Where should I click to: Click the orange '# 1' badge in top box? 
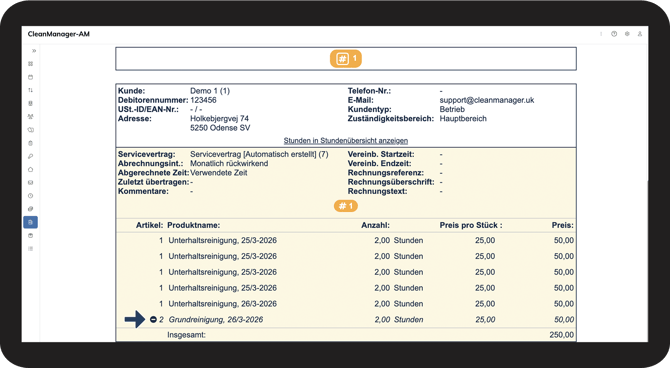pyautogui.click(x=346, y=59)
